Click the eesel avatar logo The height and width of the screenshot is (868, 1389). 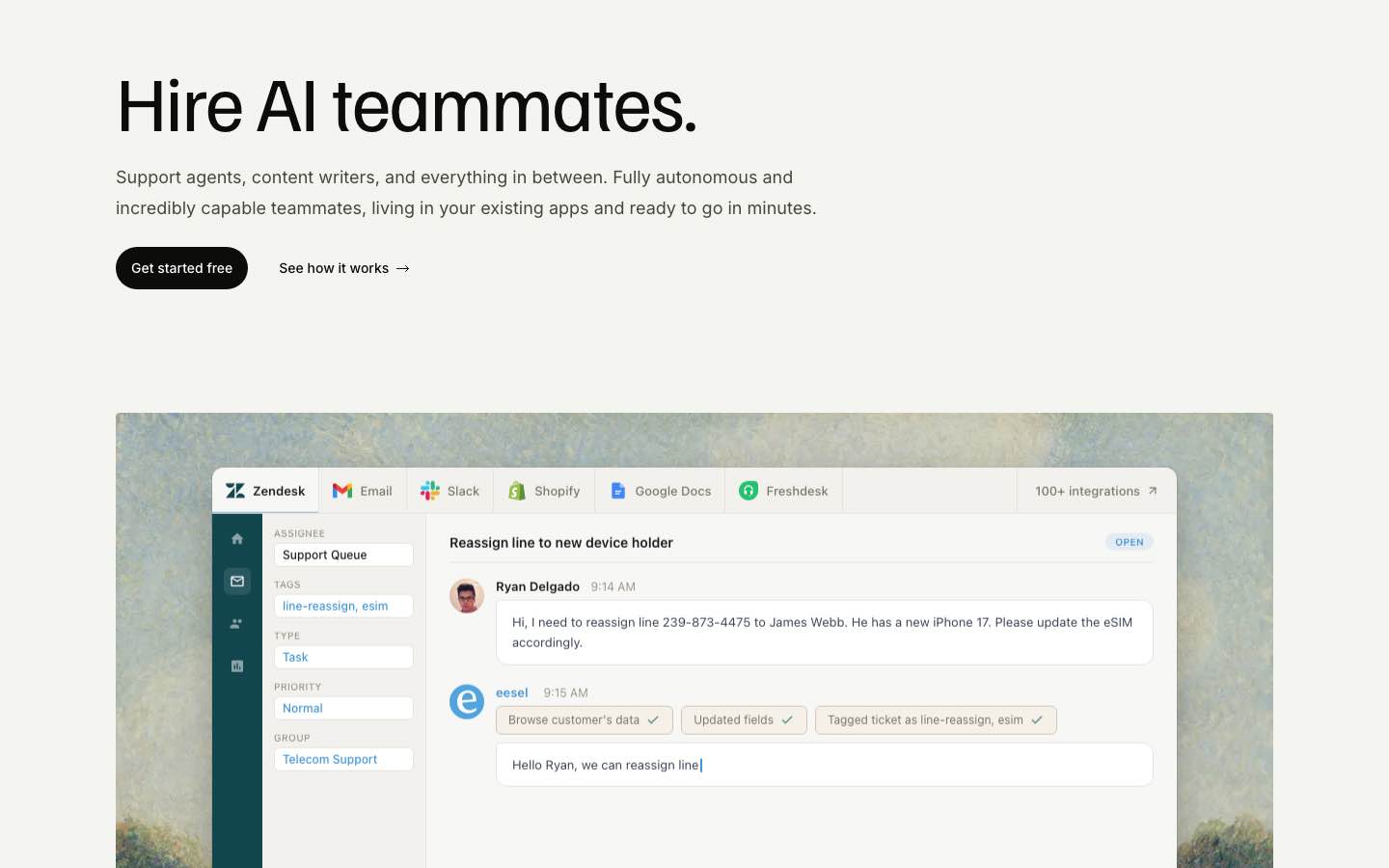(x=467, y=701)
